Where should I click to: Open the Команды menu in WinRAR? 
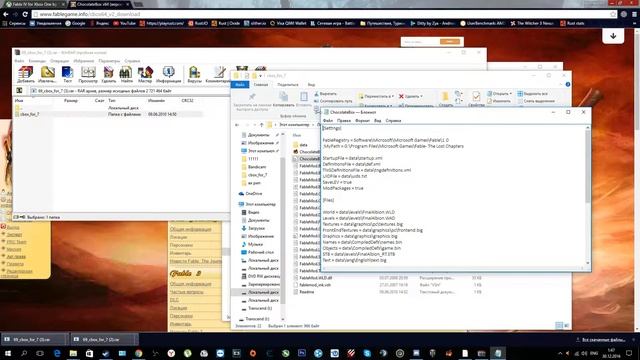(37, 61)
